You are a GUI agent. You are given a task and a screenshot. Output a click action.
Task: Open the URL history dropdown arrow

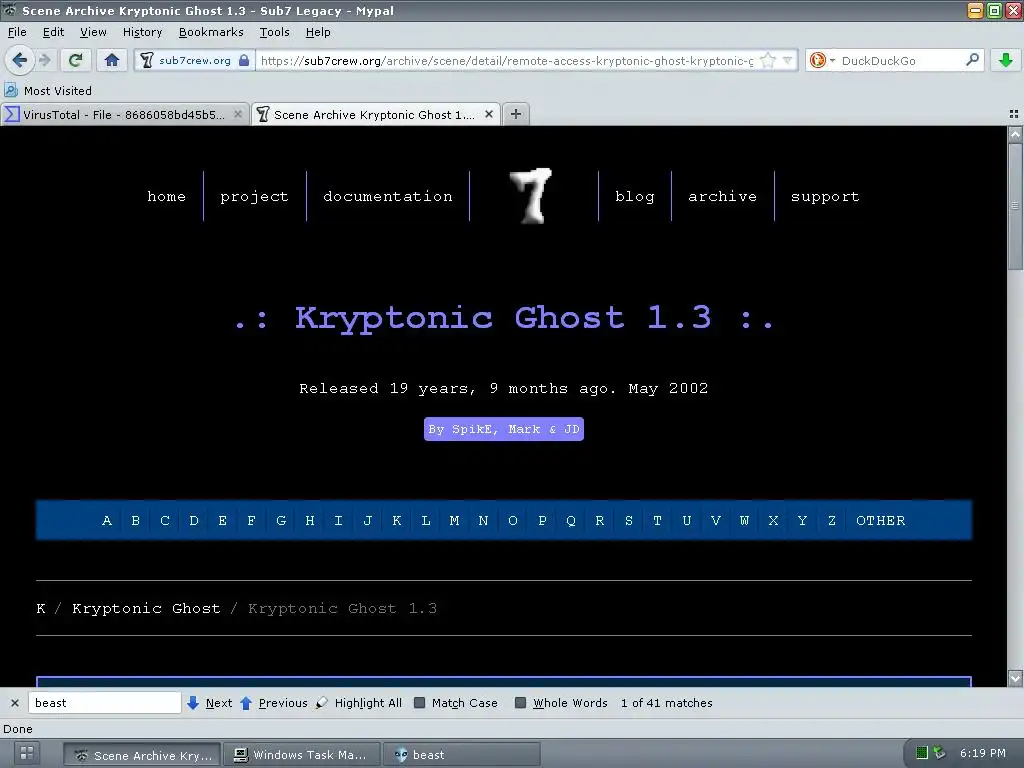pos(788,61)
